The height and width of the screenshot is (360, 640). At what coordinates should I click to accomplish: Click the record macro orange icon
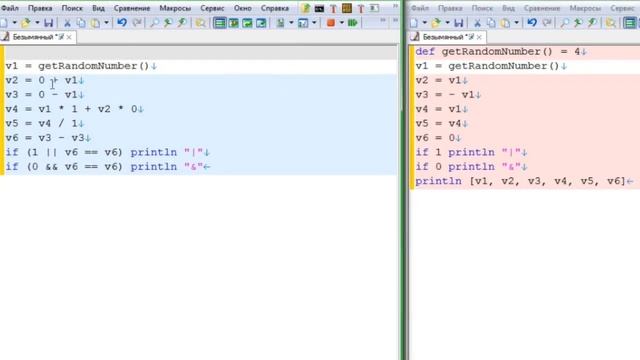coord(331,23)
